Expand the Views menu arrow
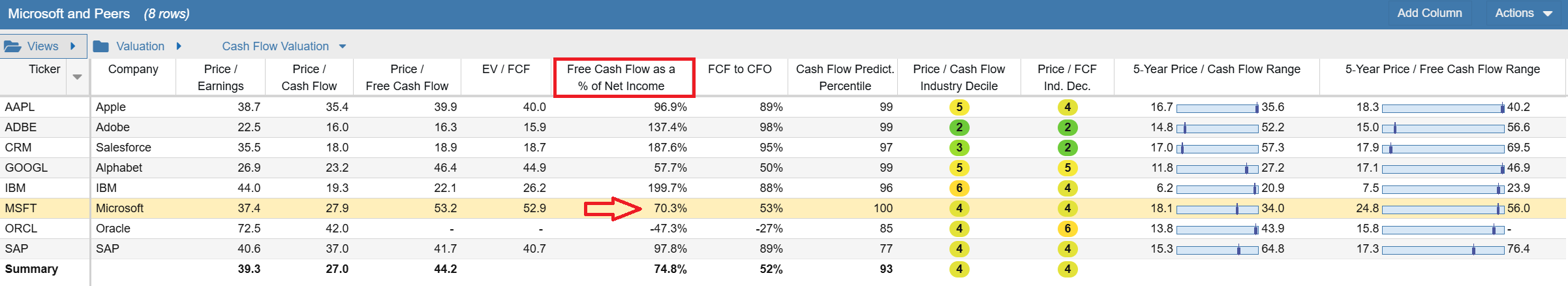This screenshot has width=1568, height=286. click(73, 46)
